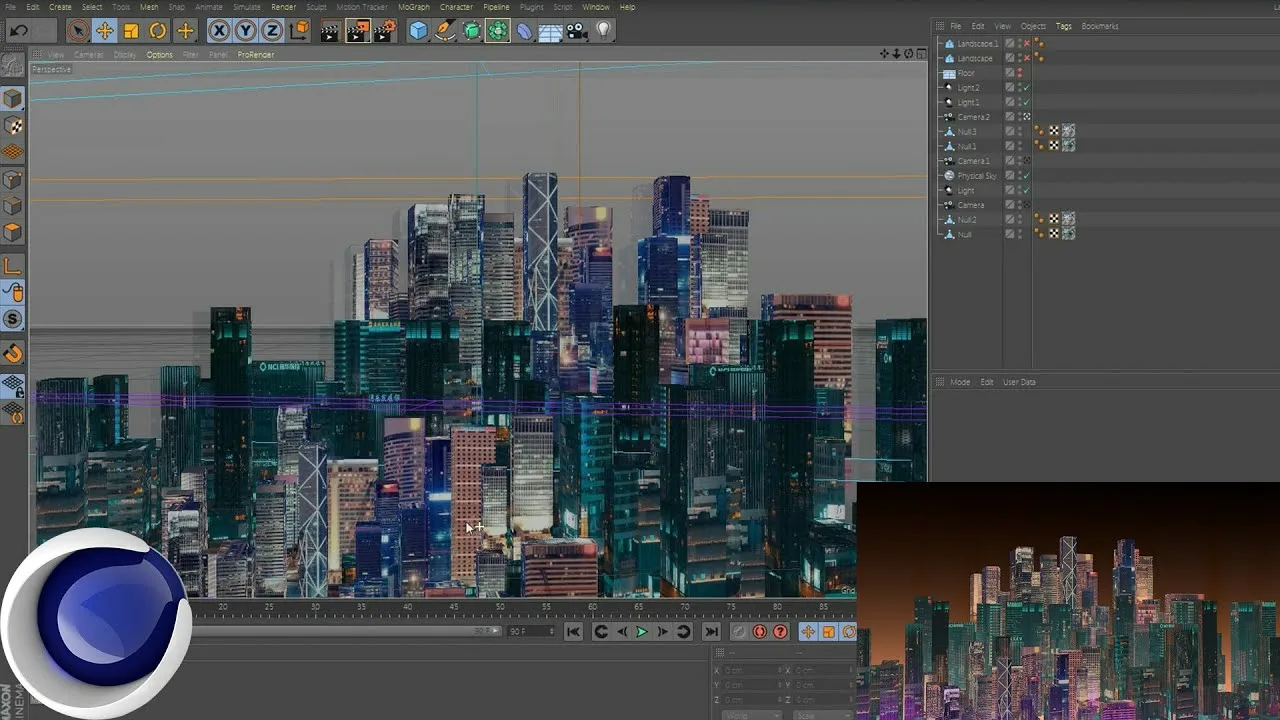Select the Move tool in the toolbar

tap(104, 30)
